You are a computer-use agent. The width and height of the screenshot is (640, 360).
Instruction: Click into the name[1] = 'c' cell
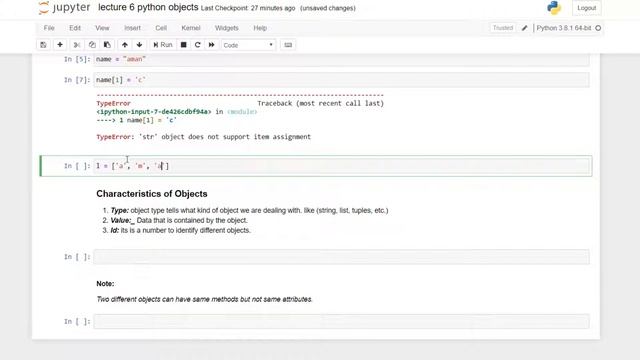[341, 80]
